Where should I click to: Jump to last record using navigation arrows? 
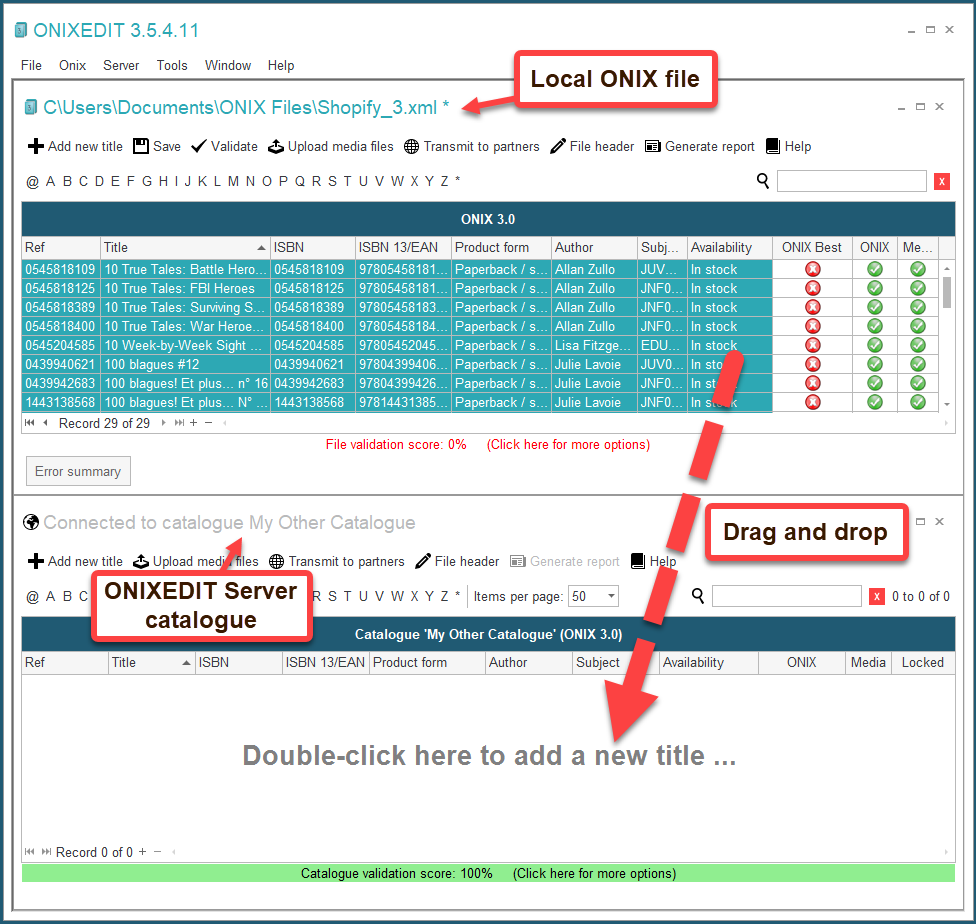180,422
